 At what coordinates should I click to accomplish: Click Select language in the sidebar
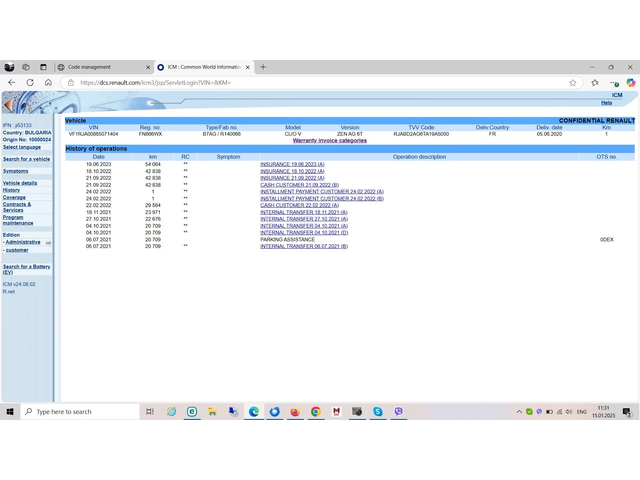click(x=22, y=147)
